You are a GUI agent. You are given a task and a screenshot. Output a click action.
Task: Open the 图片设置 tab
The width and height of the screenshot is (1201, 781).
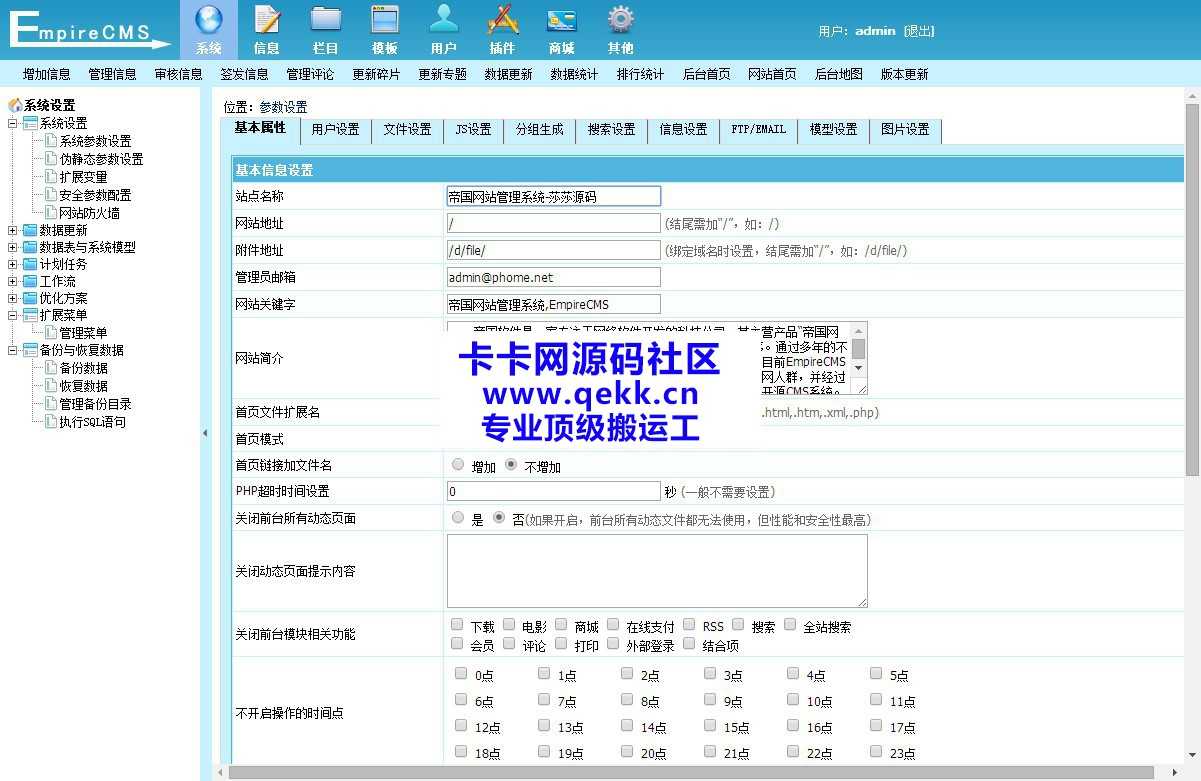coord(905,130)
